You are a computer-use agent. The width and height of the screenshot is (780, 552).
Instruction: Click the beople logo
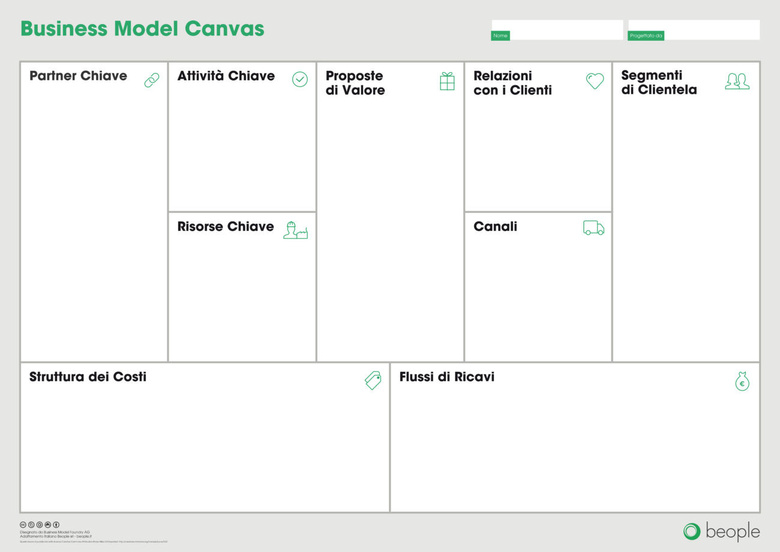tap(721, 531)
